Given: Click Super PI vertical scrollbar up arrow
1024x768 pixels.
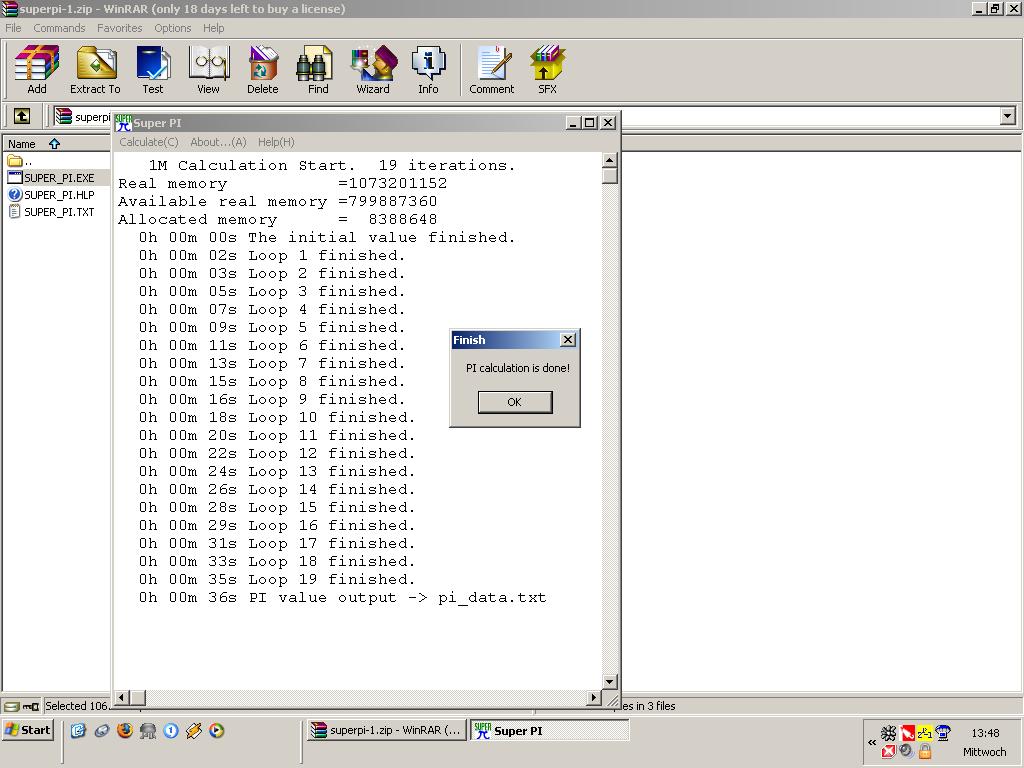Looking at the screenshot, I should (610, 160).
